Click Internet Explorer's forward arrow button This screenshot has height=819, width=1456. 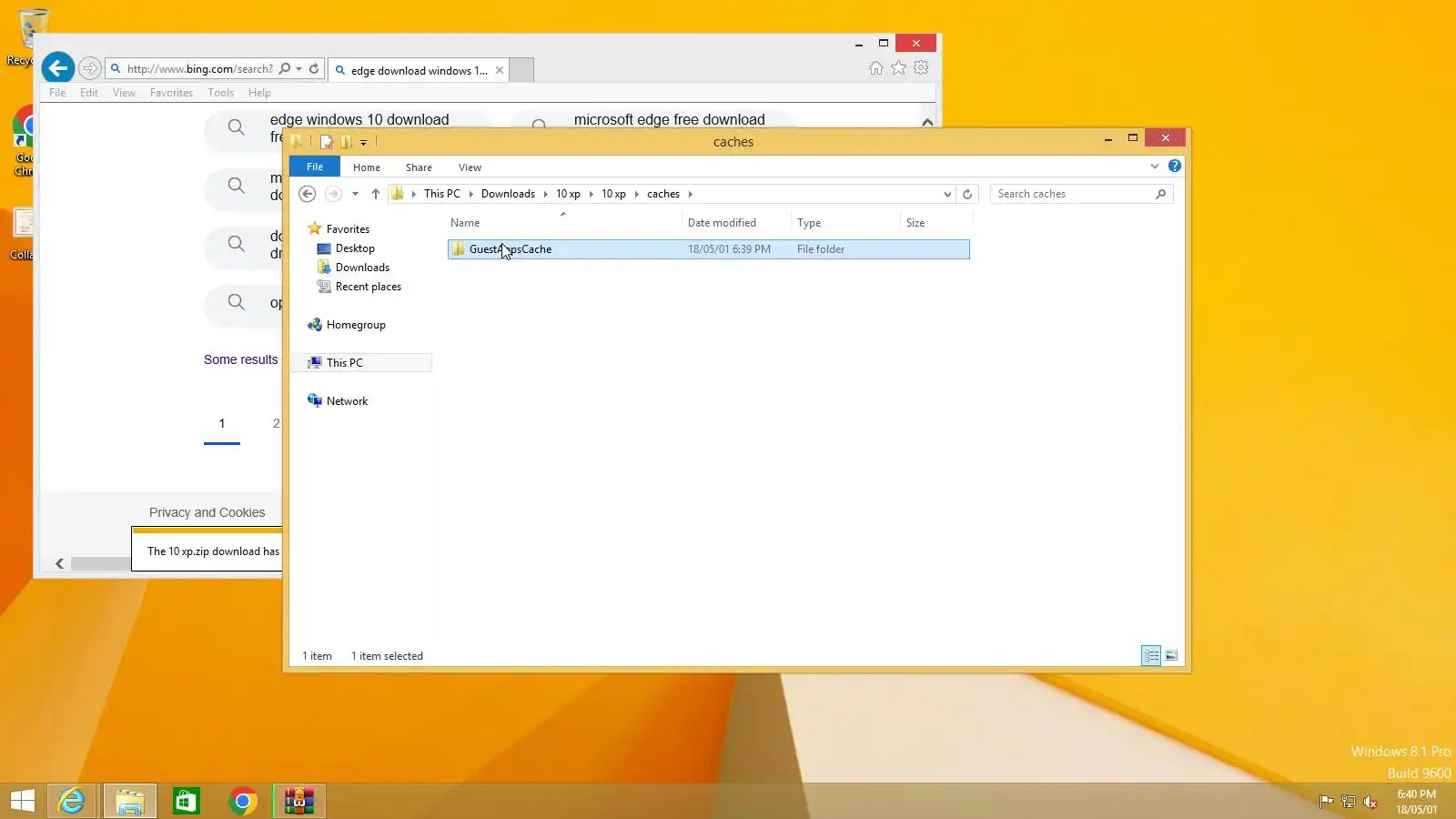(89, 68)
